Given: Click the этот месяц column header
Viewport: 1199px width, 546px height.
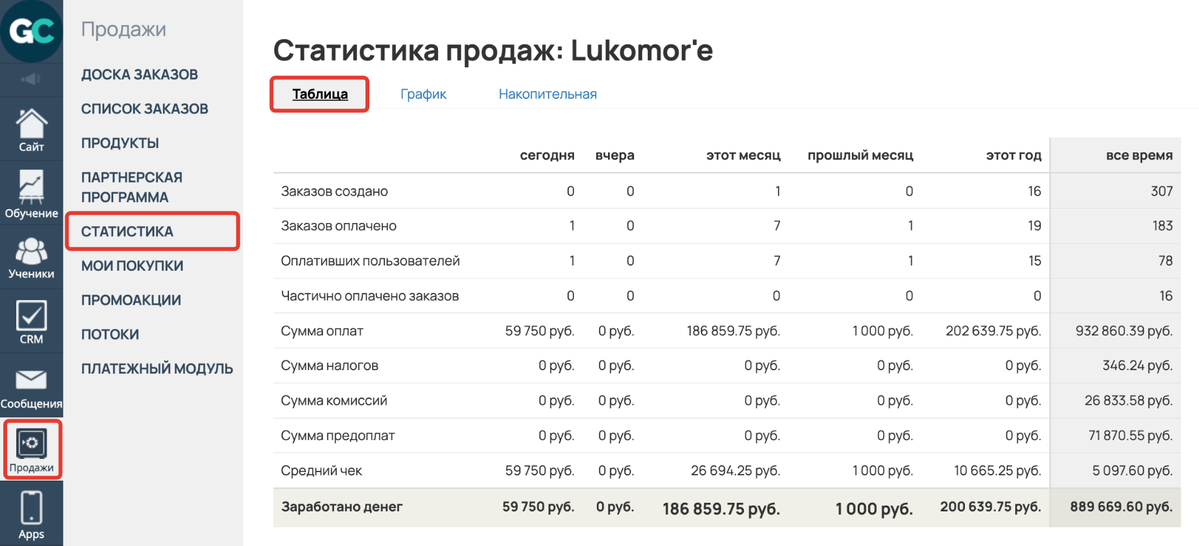Looking at the screenshot, I should click(x=743, y=156).
